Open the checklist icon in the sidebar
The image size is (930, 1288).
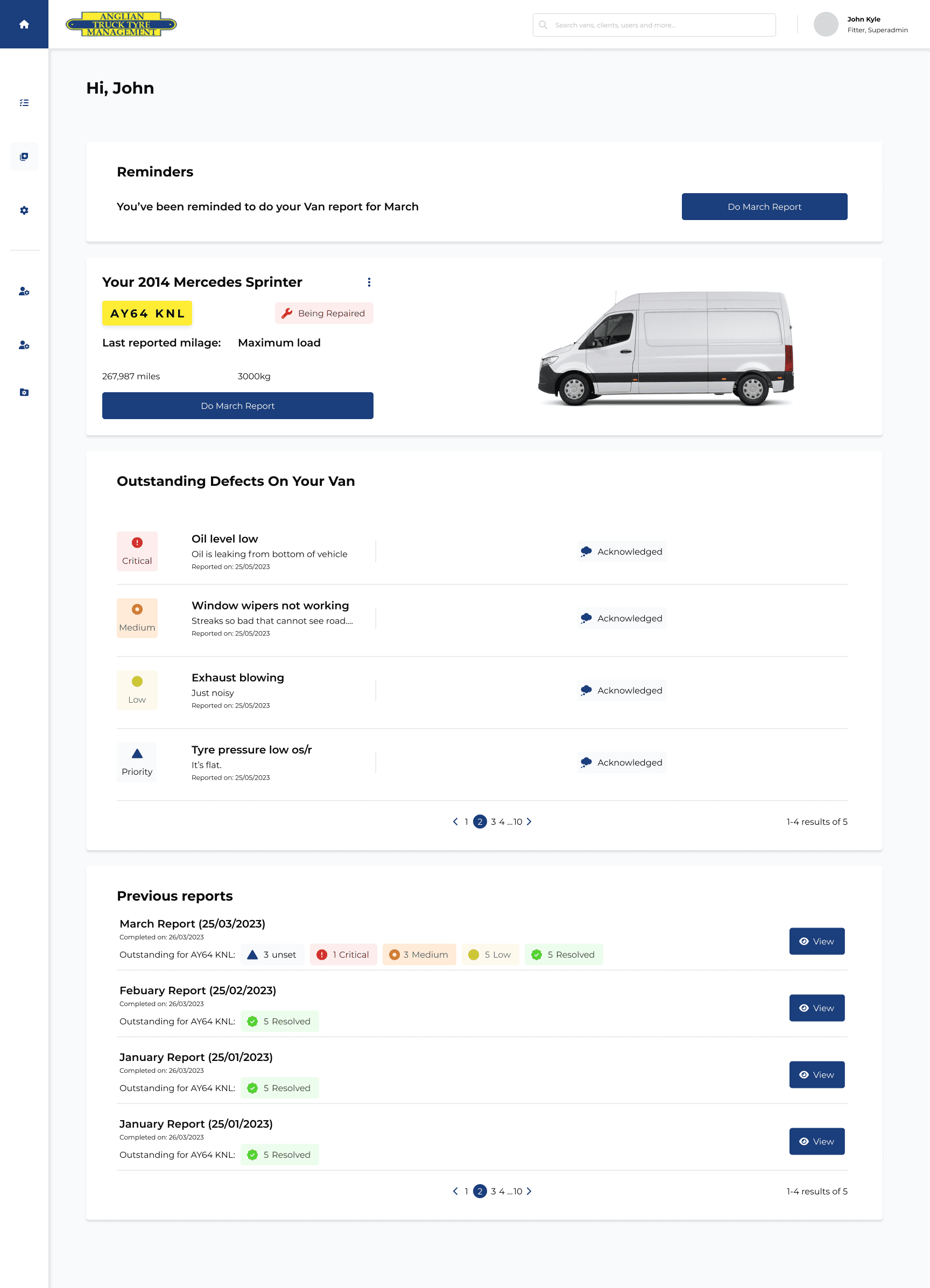(x=24, y=103)
